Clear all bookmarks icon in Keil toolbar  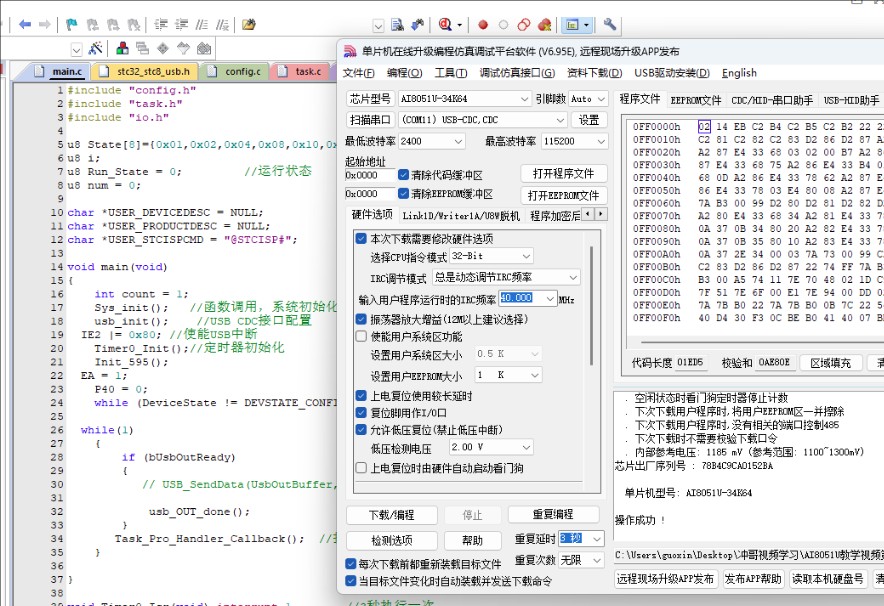click(134, 24)
